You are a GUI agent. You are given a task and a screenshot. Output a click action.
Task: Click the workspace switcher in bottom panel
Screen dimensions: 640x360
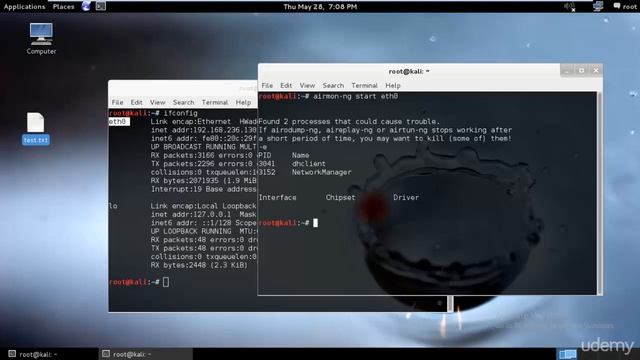point(567,354)
